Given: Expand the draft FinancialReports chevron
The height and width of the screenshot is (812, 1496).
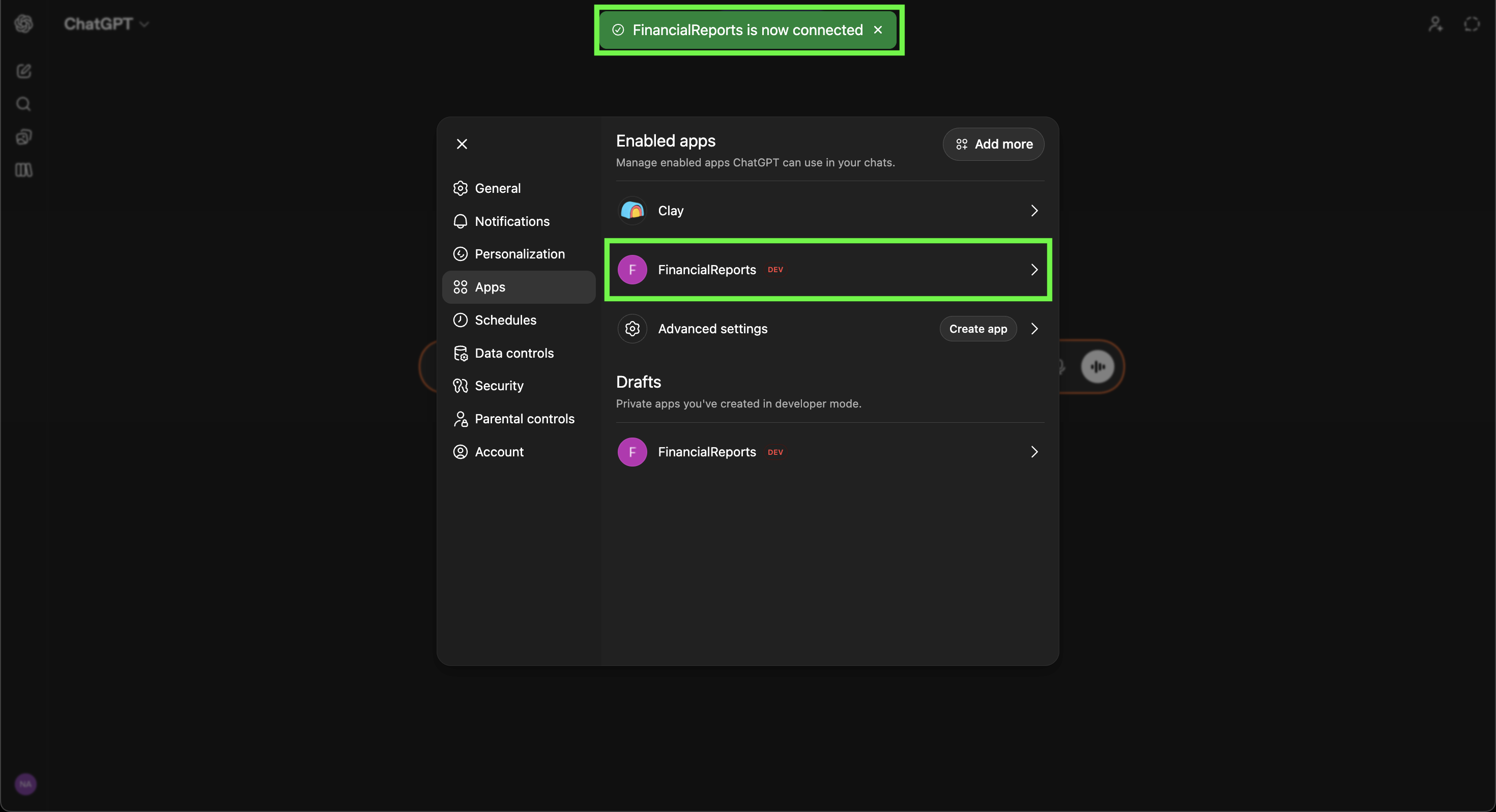Looking at the screenshot, I should click(1034, 452).
